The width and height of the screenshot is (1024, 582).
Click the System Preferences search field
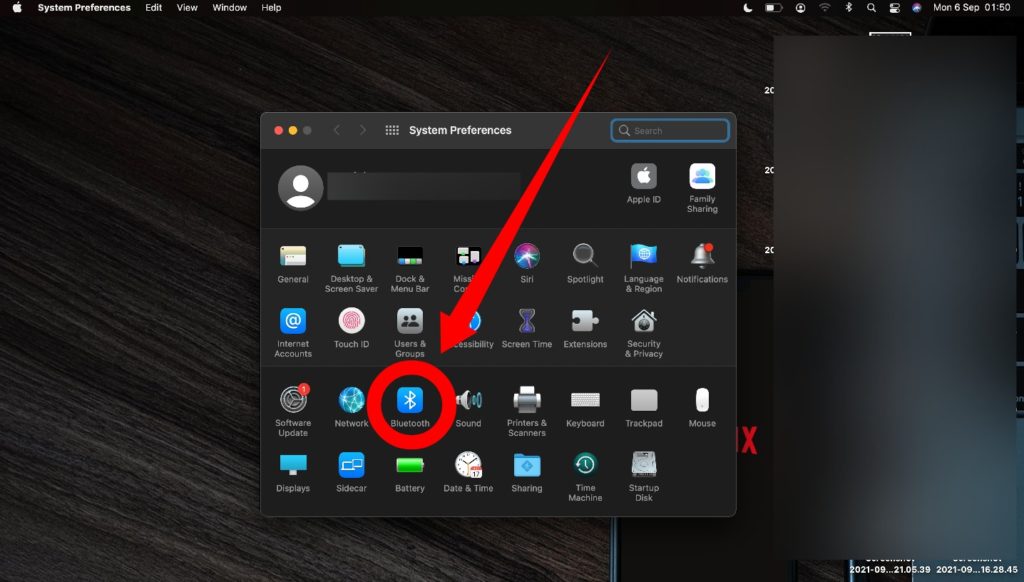click(670, 131)
